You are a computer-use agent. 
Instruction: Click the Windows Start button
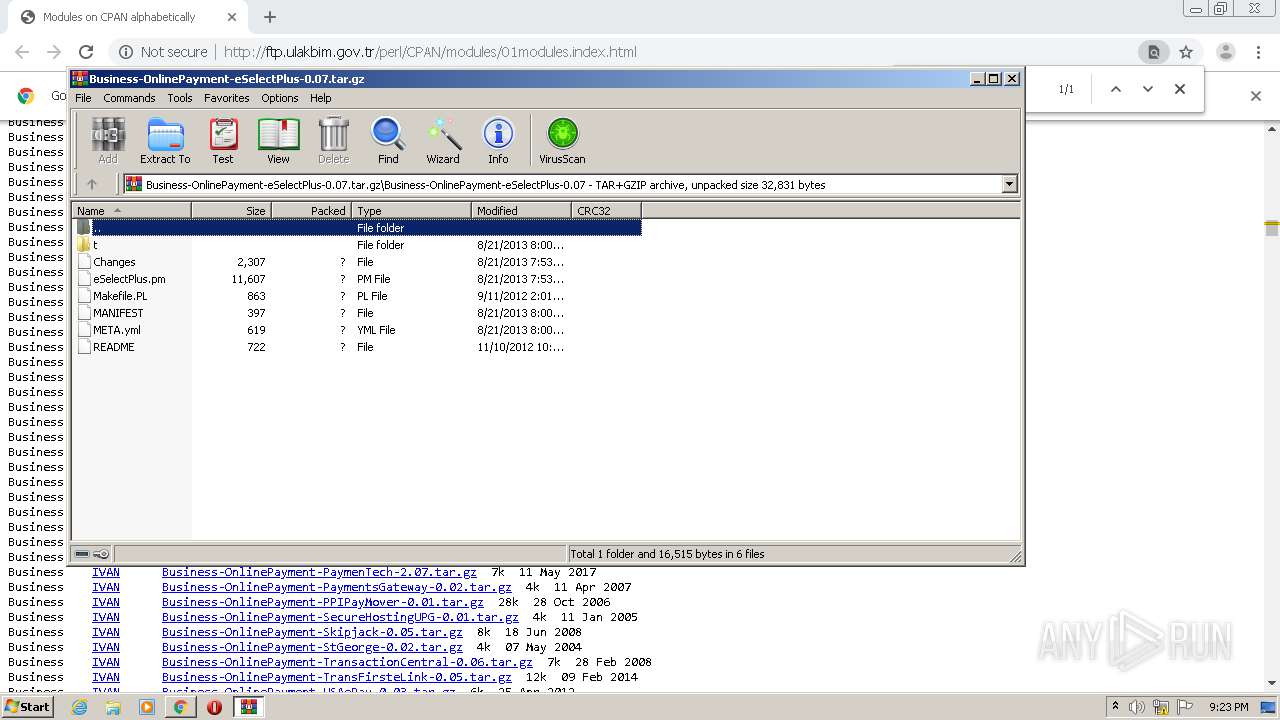27,707
